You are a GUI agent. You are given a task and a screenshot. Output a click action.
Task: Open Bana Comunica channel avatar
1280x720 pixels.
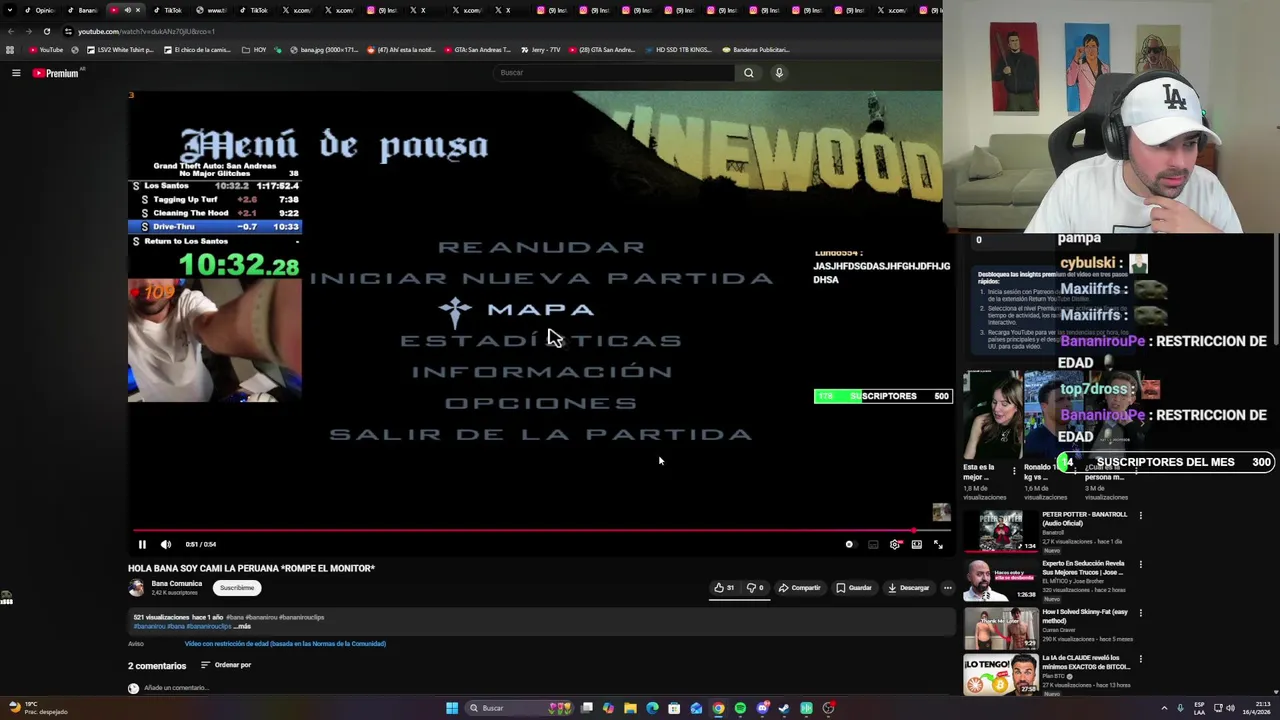point(136,588)
